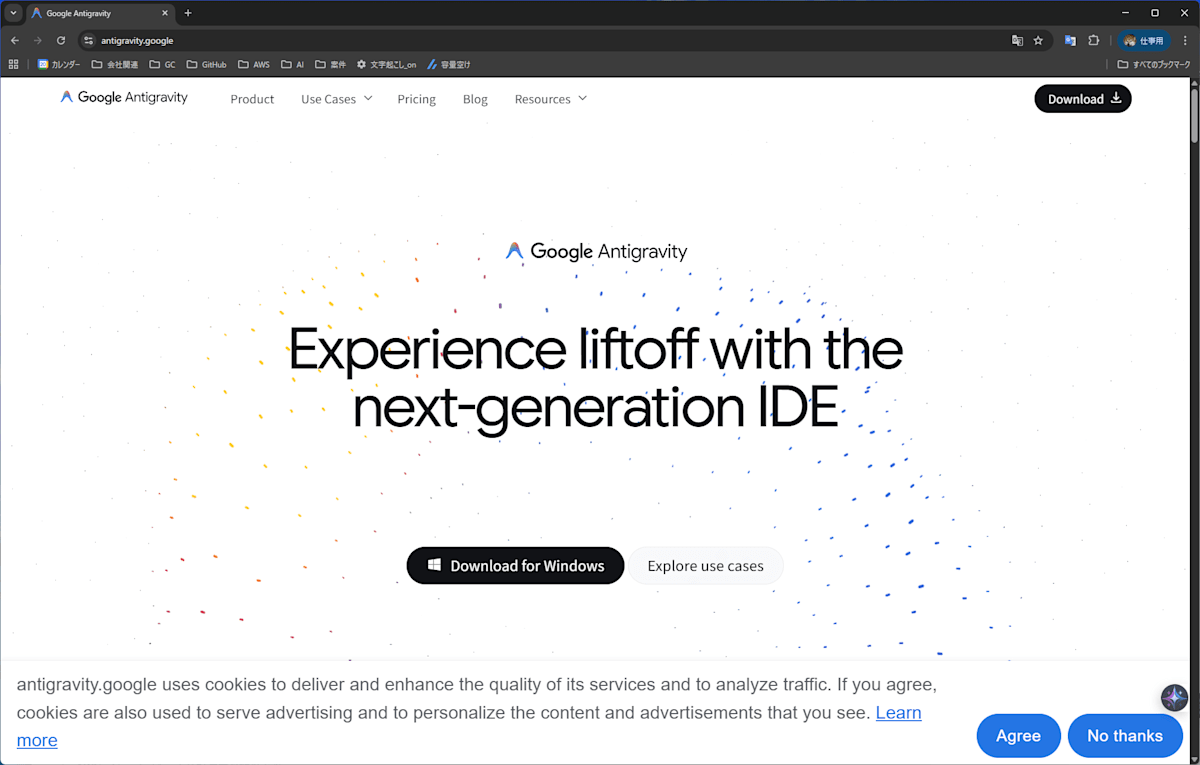The width and height of the screenshot is (1200, 765).
Task: Minimize the Chrome window
Action: tap(1126, 13)
